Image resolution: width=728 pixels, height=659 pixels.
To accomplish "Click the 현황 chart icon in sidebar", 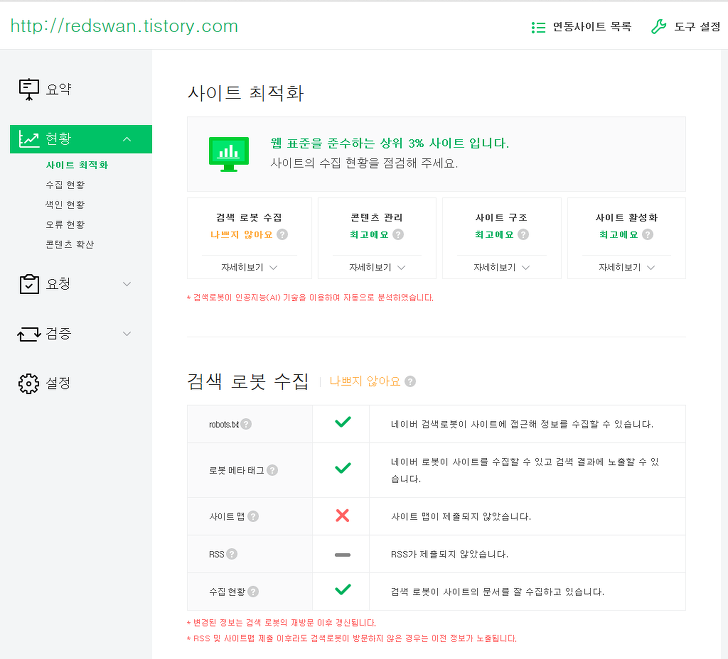I will [x=29, y=139].
